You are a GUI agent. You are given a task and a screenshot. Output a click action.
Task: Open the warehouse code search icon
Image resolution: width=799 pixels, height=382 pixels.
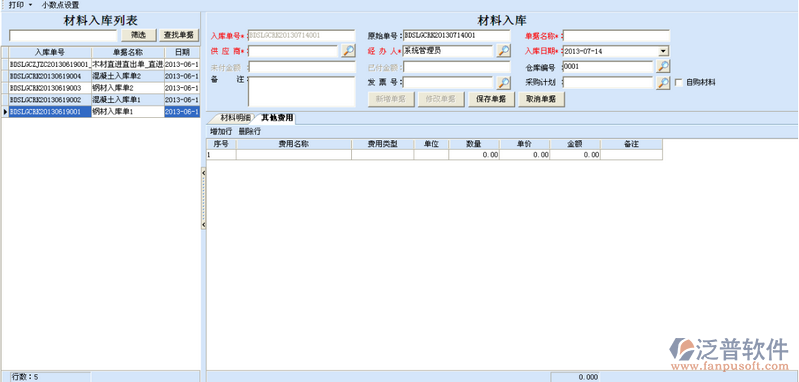pyautogui.click(x=663, y=67)
